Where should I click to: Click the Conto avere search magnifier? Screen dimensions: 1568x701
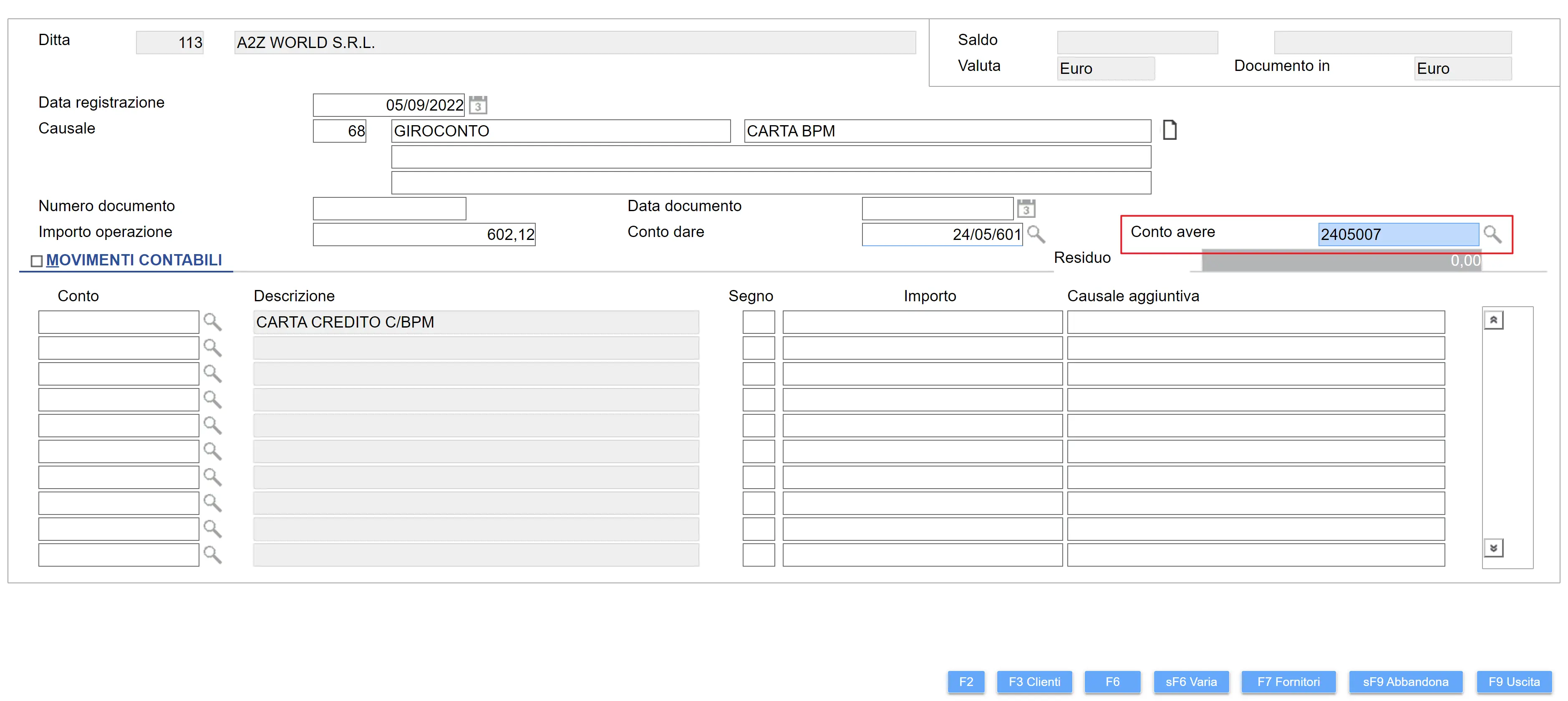tap(1492, 234)
